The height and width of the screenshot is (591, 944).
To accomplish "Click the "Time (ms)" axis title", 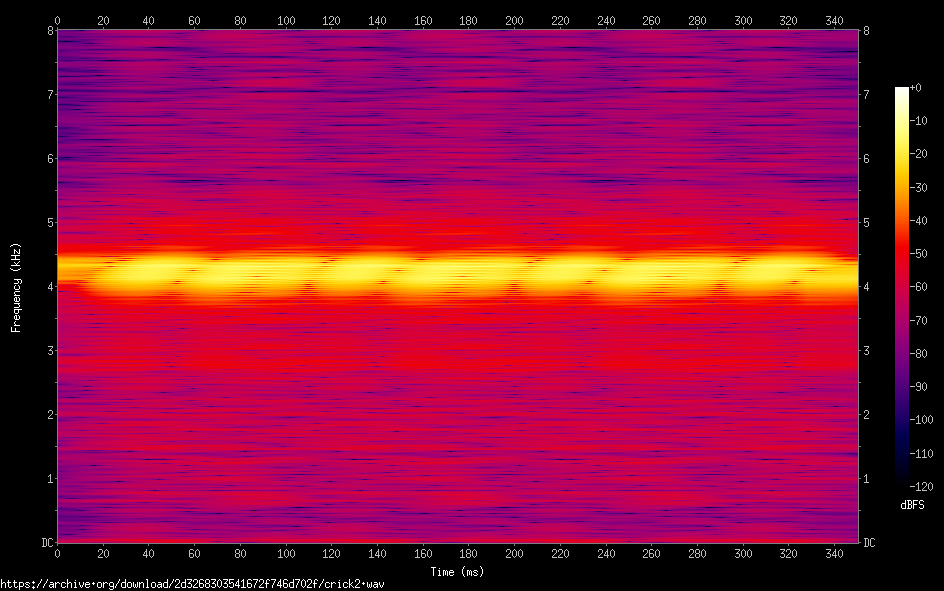I will [x=457, y=572].
